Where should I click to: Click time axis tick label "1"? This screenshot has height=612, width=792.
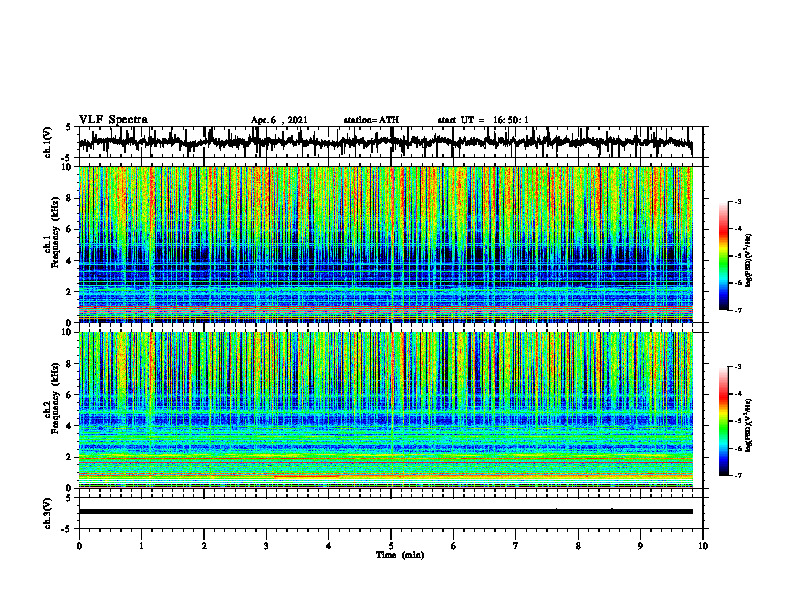click(x=141, y=546)
